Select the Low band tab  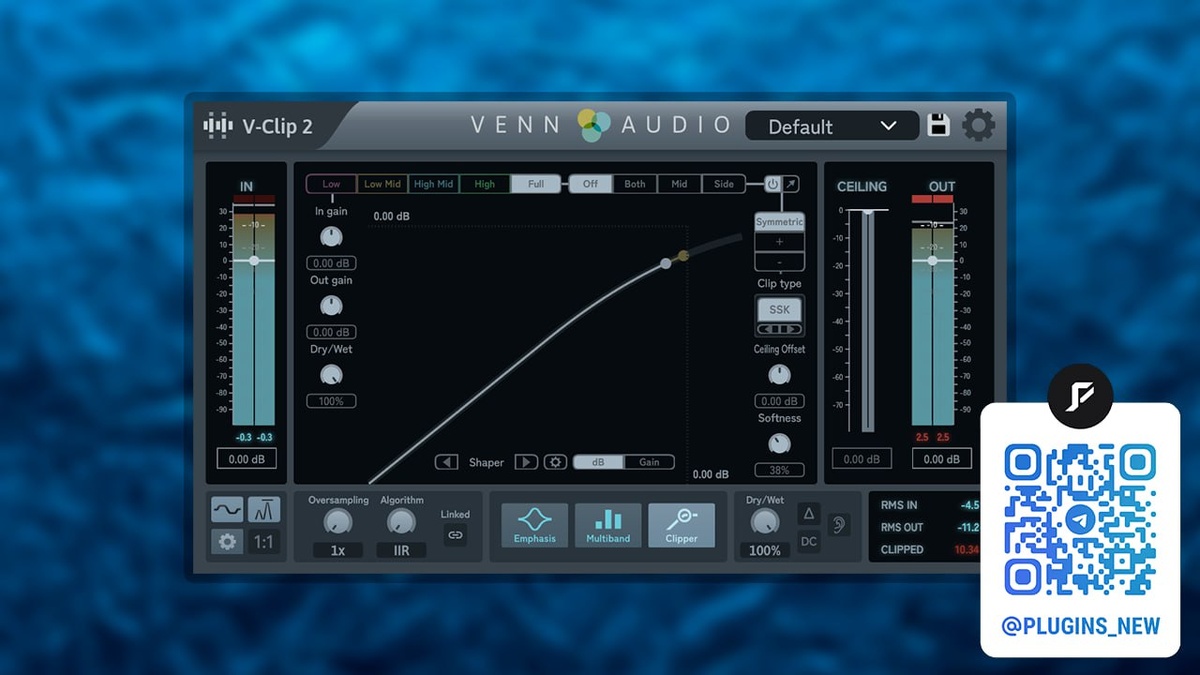click(331, 184)
